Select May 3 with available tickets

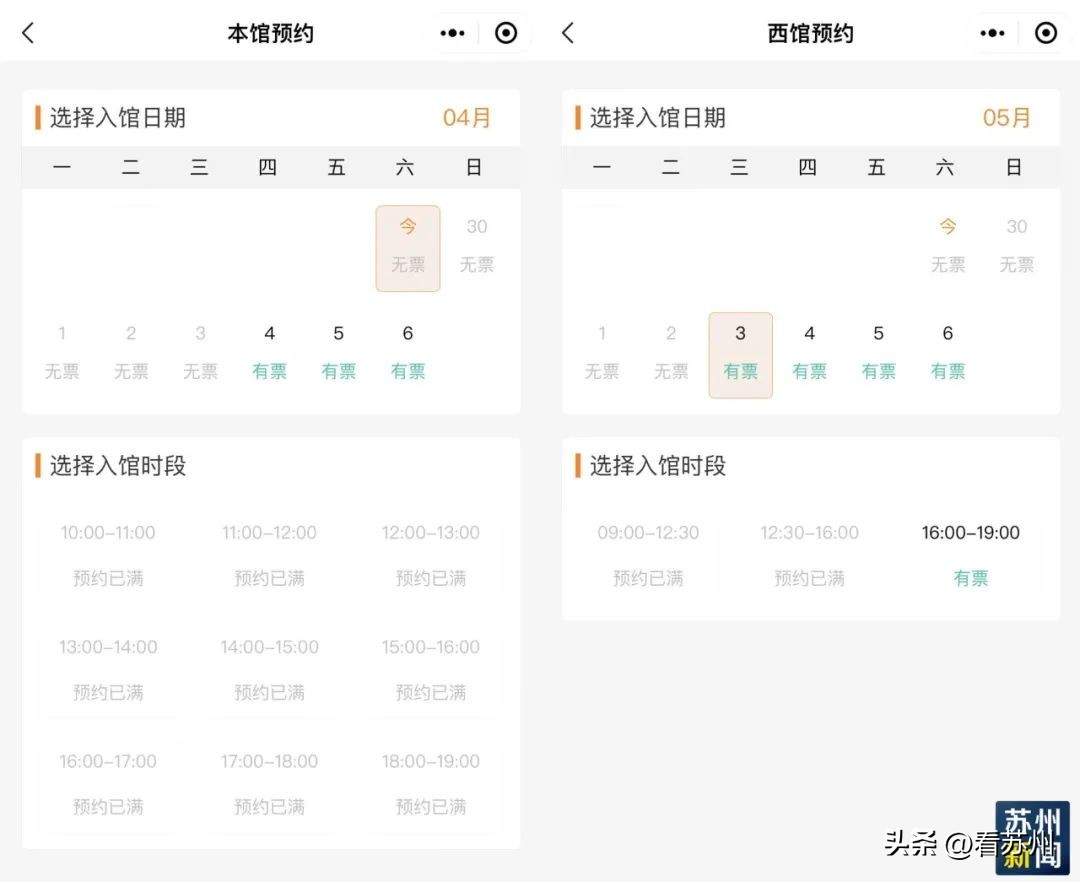coord(740,352)
